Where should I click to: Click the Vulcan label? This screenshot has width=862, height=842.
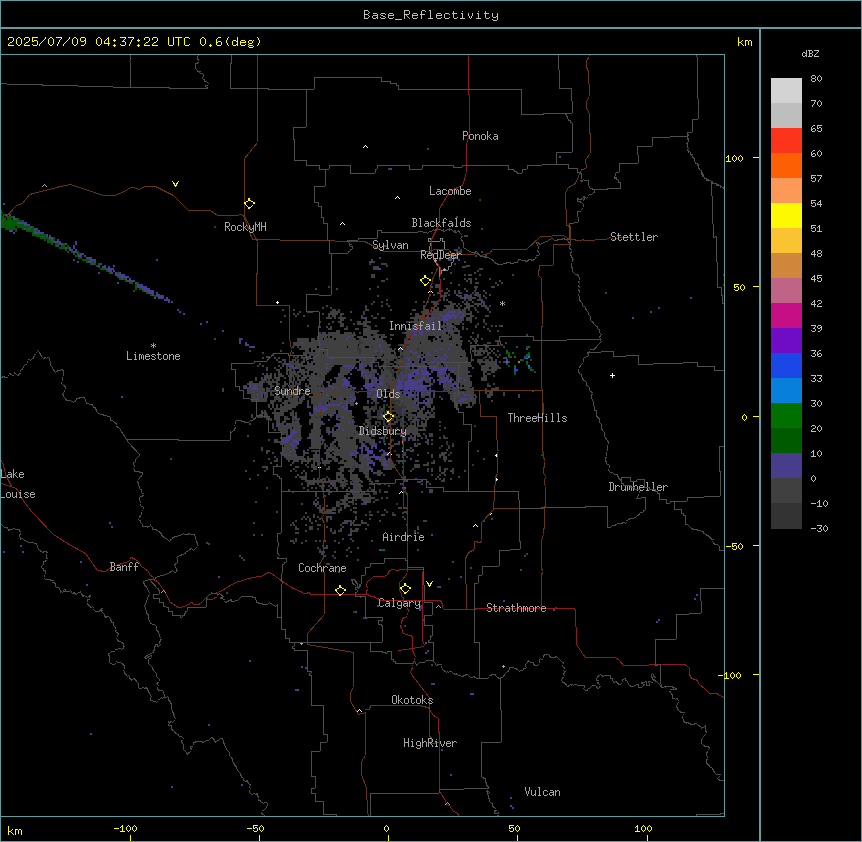tap(543, 792)
